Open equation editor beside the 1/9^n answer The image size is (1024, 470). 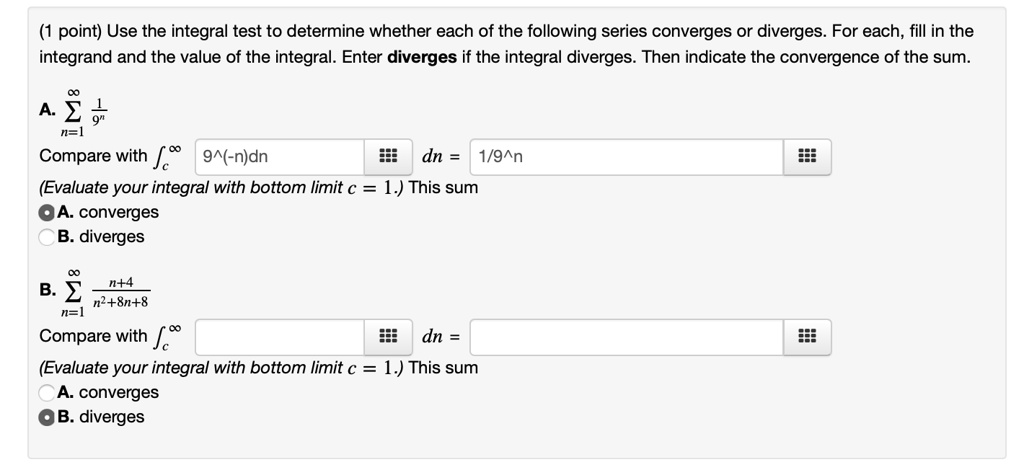pyautogui.click(x=807, y=157)
